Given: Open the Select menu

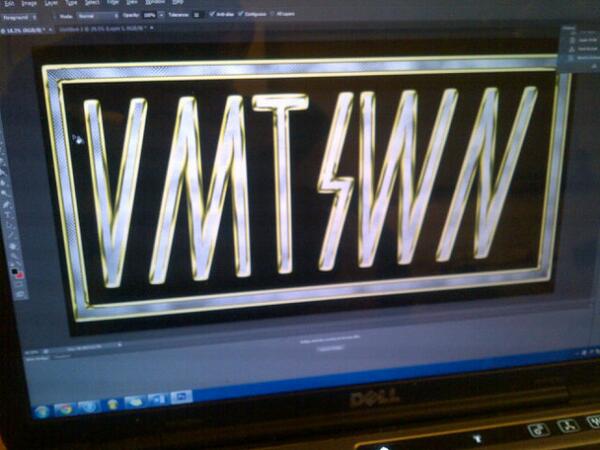Looking at the screenshot, I should [x=92, y=3].
